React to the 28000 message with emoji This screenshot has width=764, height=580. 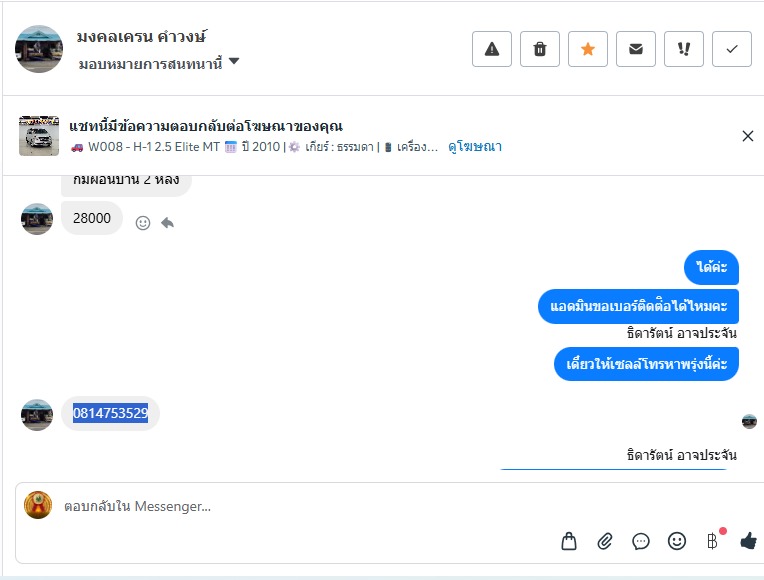[x=143, y=223]
